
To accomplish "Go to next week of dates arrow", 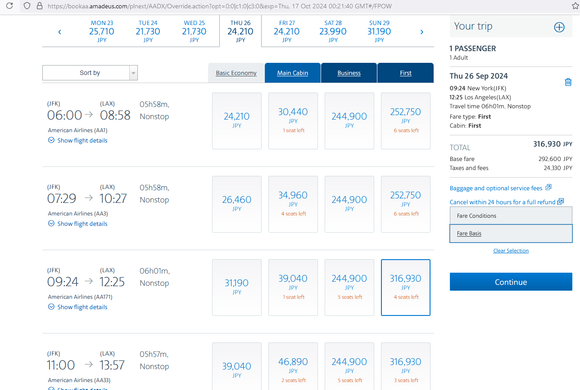I will click(422, 32).
